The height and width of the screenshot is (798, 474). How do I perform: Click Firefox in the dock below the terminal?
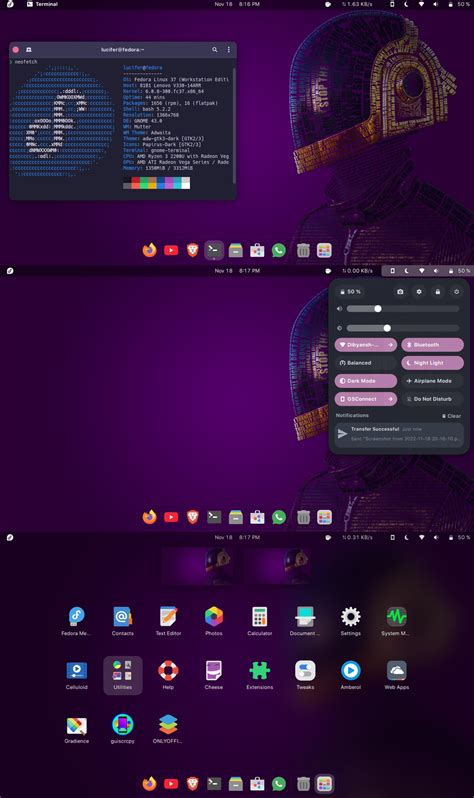(149, 250)
